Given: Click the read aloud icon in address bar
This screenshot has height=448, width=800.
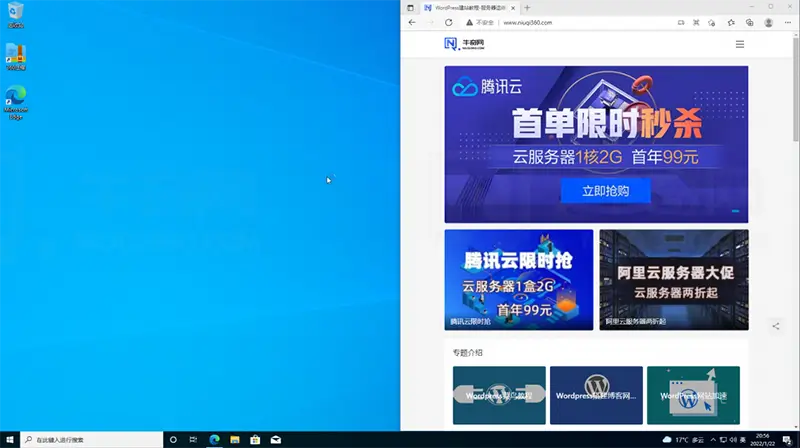Looking at the screenshot, I should tap(681, 22).
